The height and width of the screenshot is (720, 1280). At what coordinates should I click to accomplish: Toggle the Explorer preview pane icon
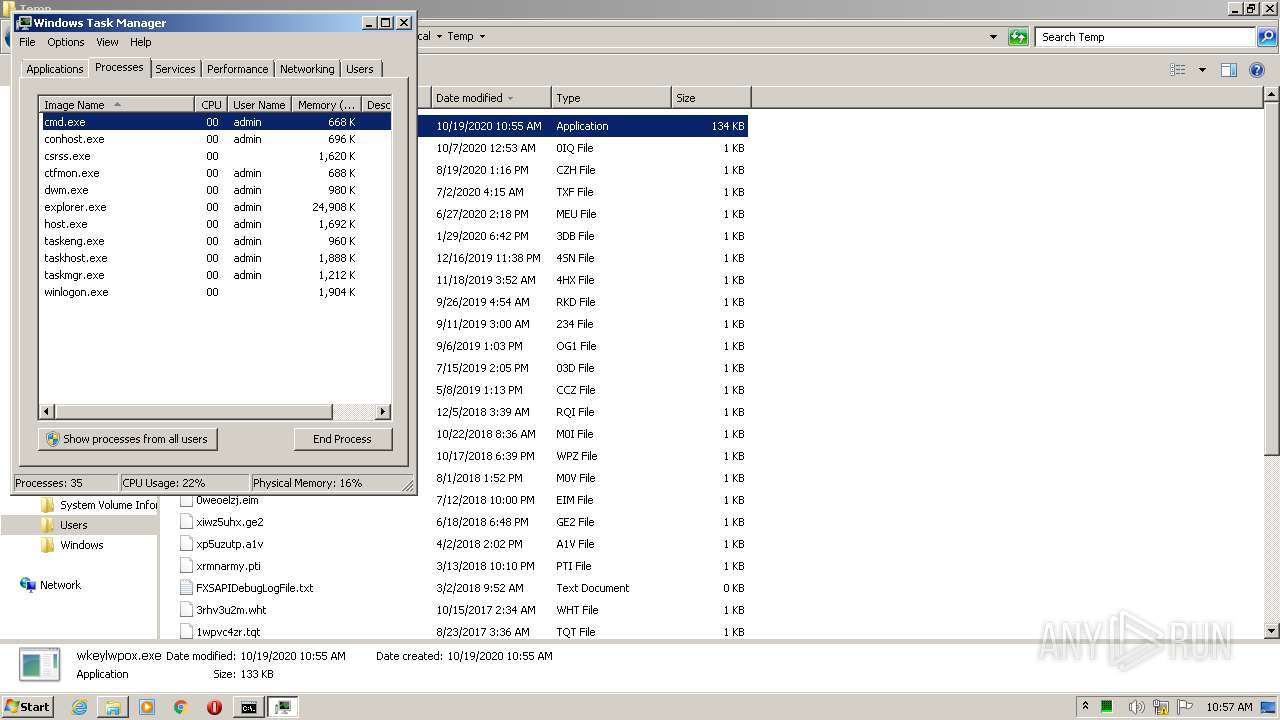[1229, 70]
